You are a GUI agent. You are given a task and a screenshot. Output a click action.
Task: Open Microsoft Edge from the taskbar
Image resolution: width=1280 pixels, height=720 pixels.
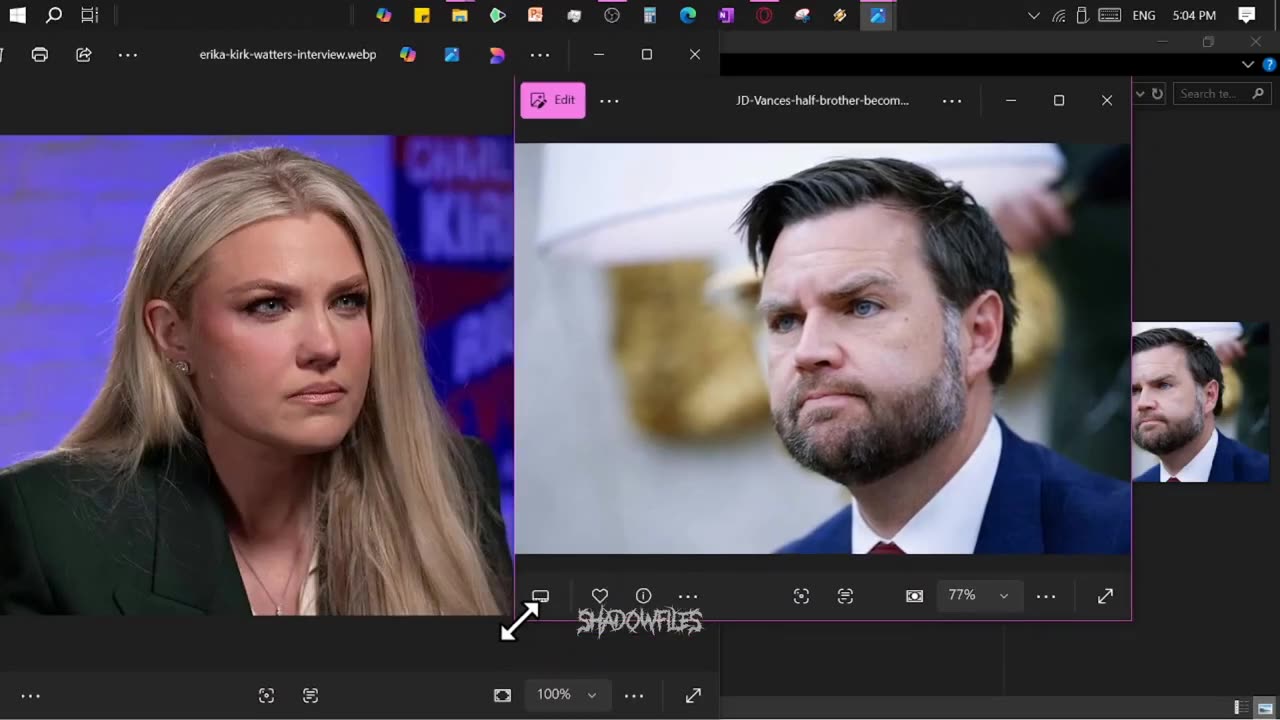click(x=688, y=15)
